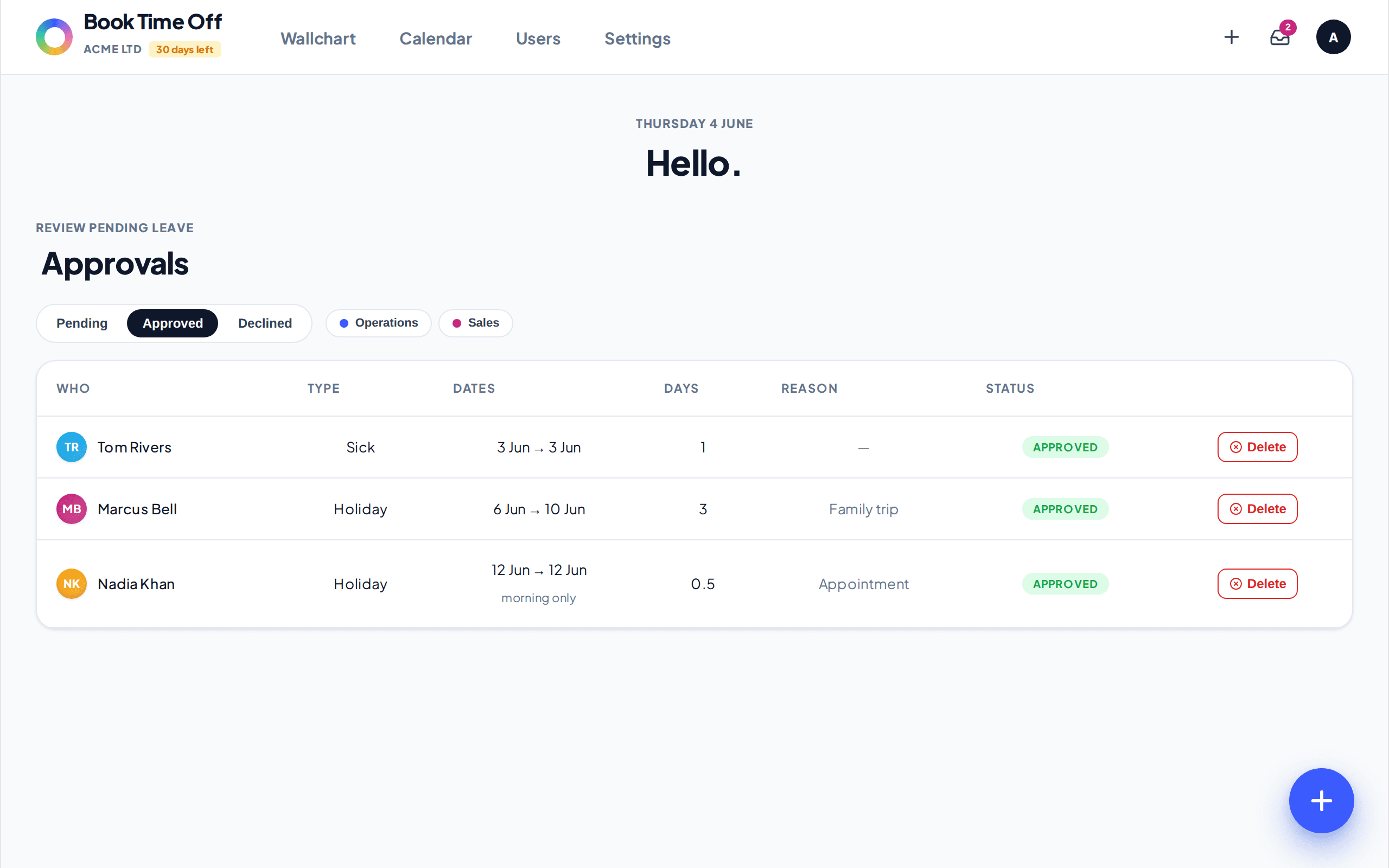Click Nadia Khan's APPROVED status badge
This screenshot has width=1389, height=868.
[1065, 584]
